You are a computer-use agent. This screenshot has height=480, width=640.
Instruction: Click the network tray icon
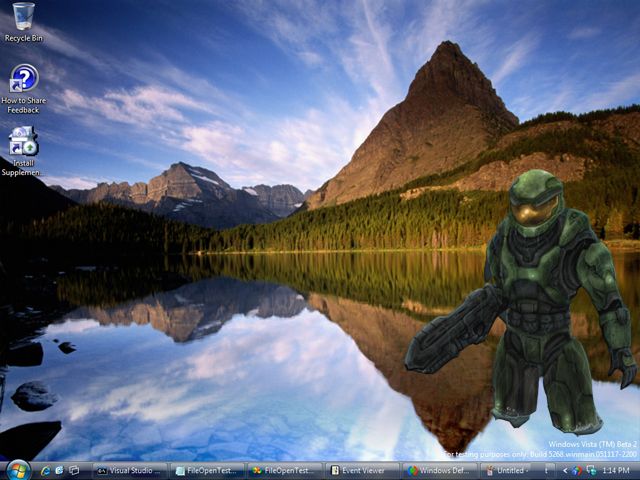(x=591, y=471)
